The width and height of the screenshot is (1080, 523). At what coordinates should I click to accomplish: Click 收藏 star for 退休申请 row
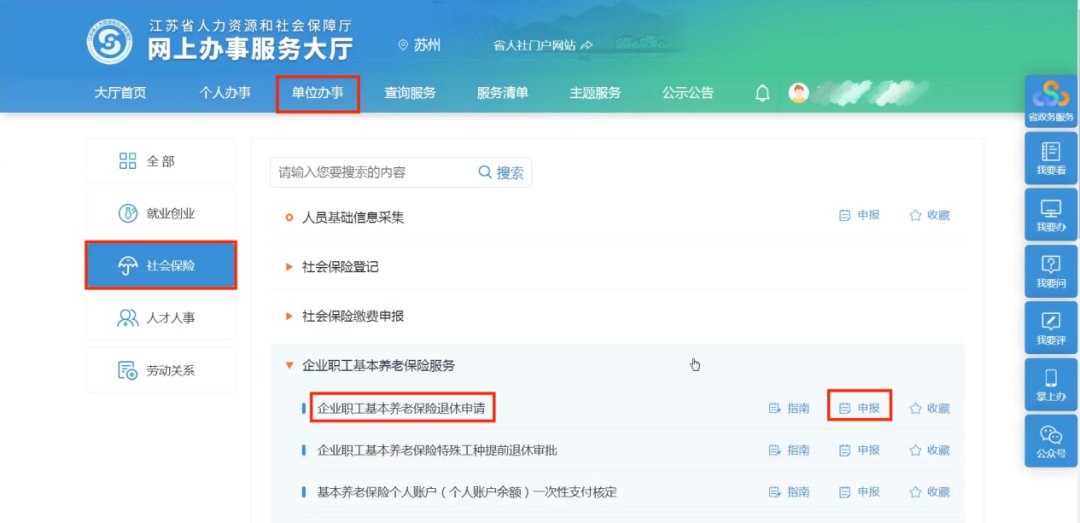coord(929,409)
